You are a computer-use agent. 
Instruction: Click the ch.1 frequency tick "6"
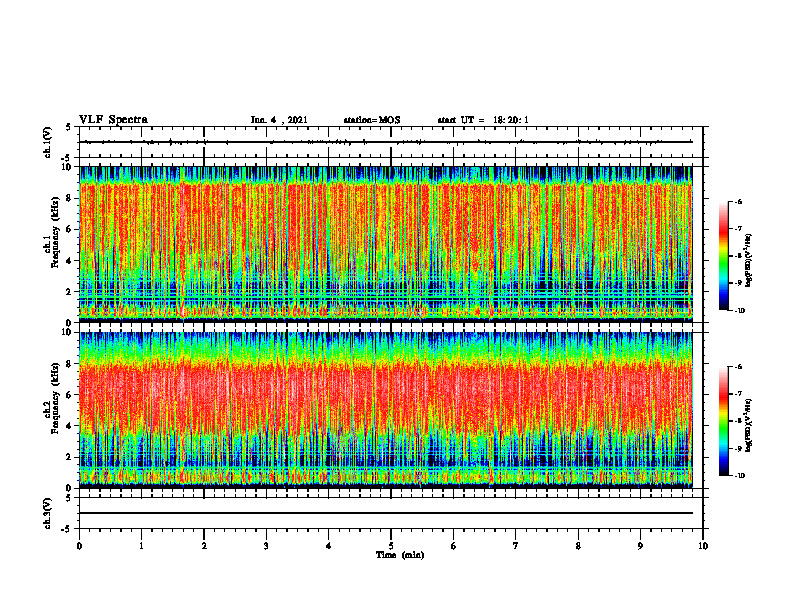(70, 229)
